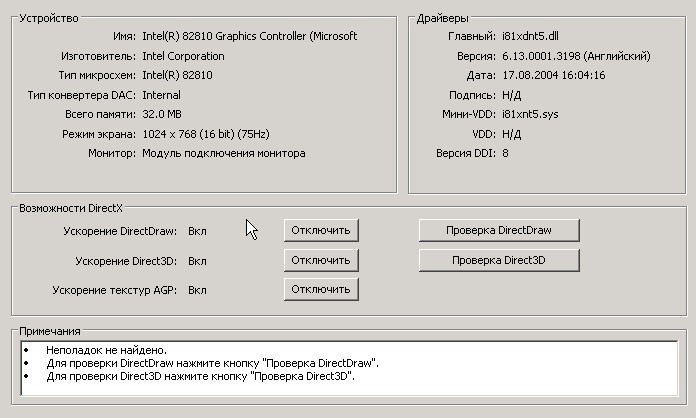
Task: Click the Вкл status of Ускорение текстур AGP
Action: (x=198, y=290)
